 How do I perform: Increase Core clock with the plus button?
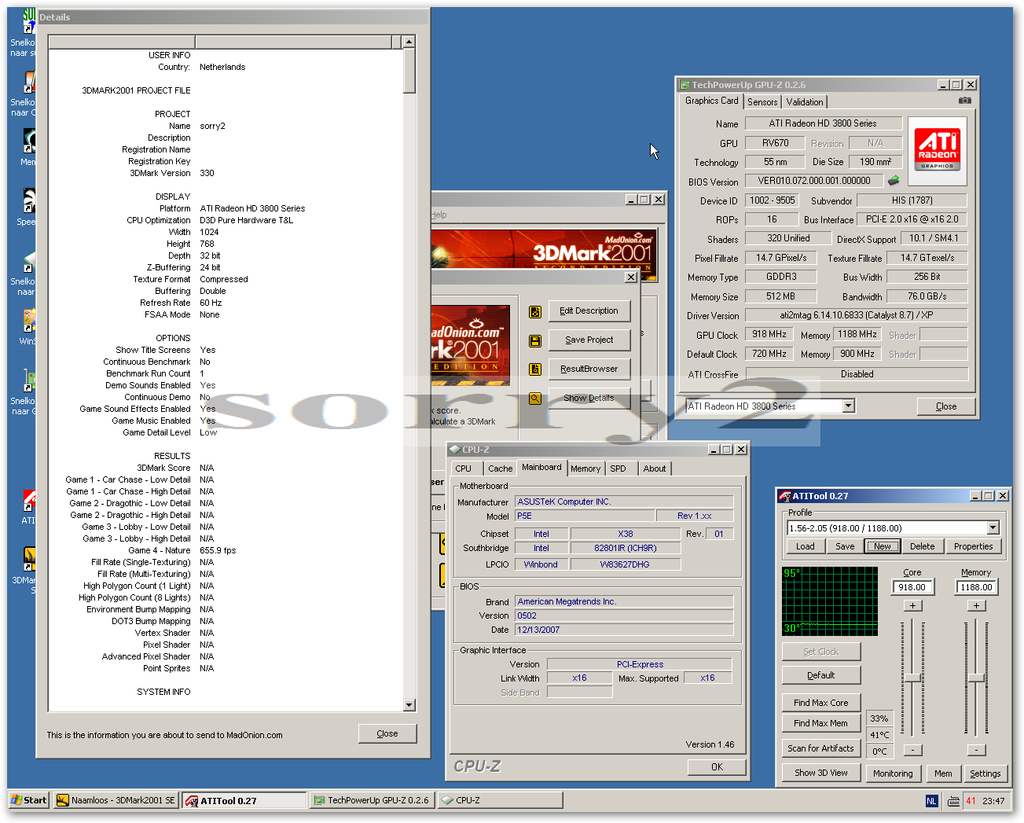click(912, 606)
